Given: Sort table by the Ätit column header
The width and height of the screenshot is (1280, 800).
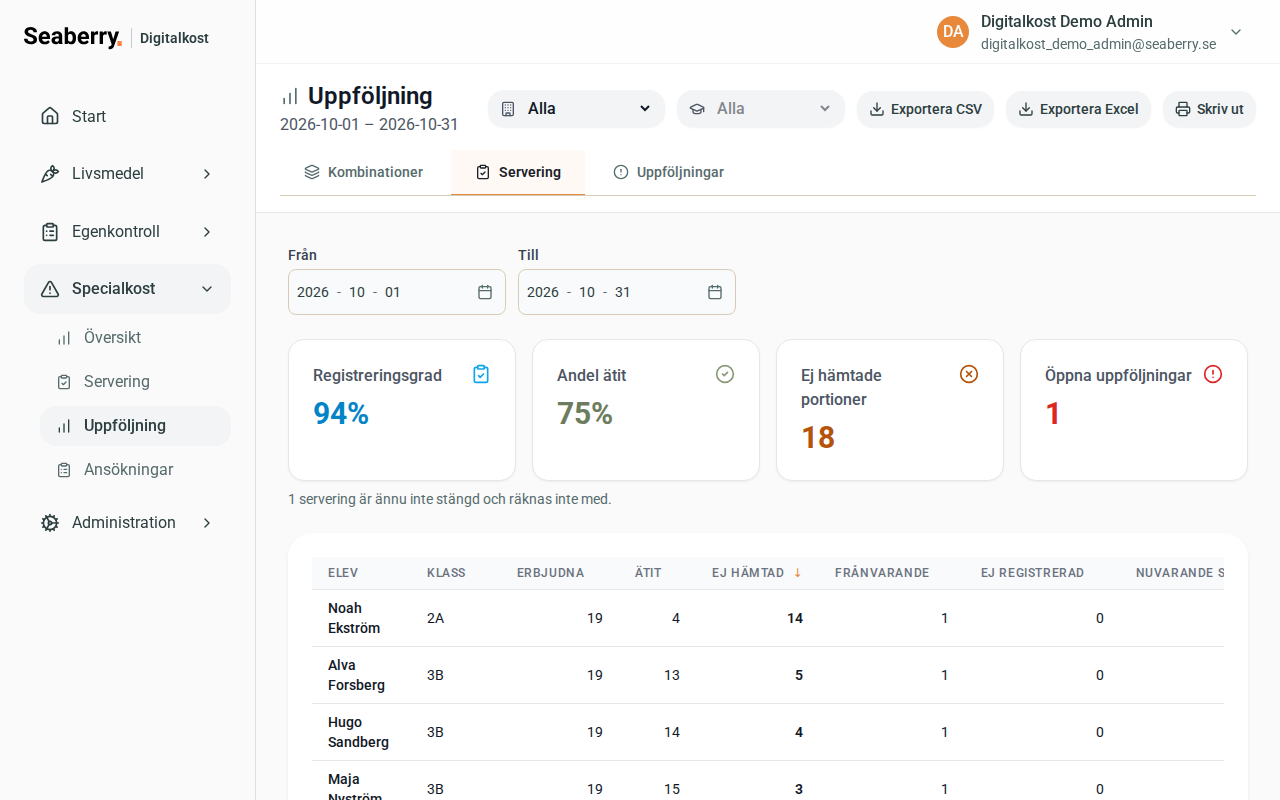Looking at the screenshot, I should click(x=648, y=573).
